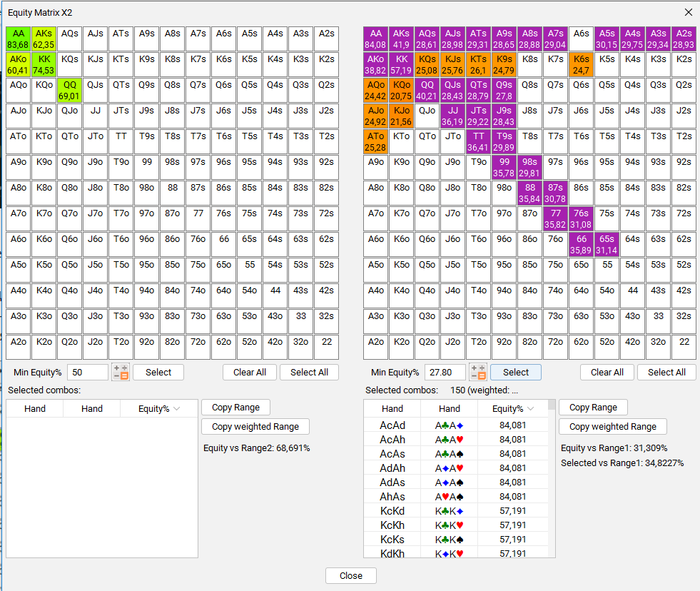Click unselected 72o cell in left matrix

tap(198, 347)
